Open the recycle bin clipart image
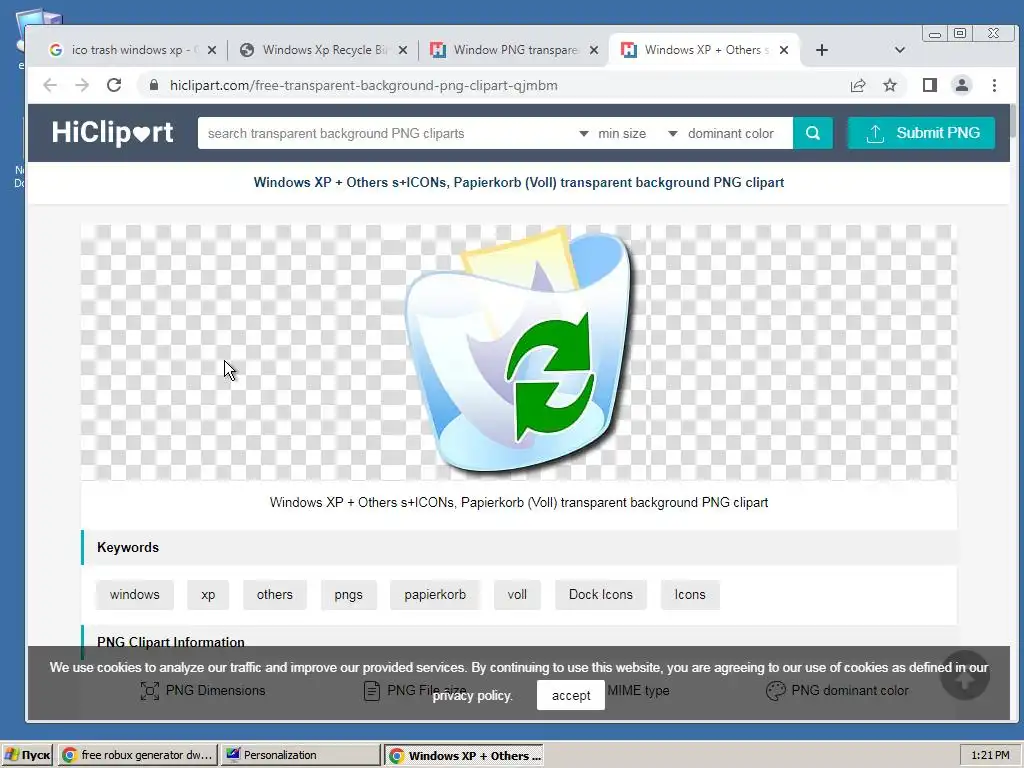This screenshot has height=768, width=1024. pos(519,351)
